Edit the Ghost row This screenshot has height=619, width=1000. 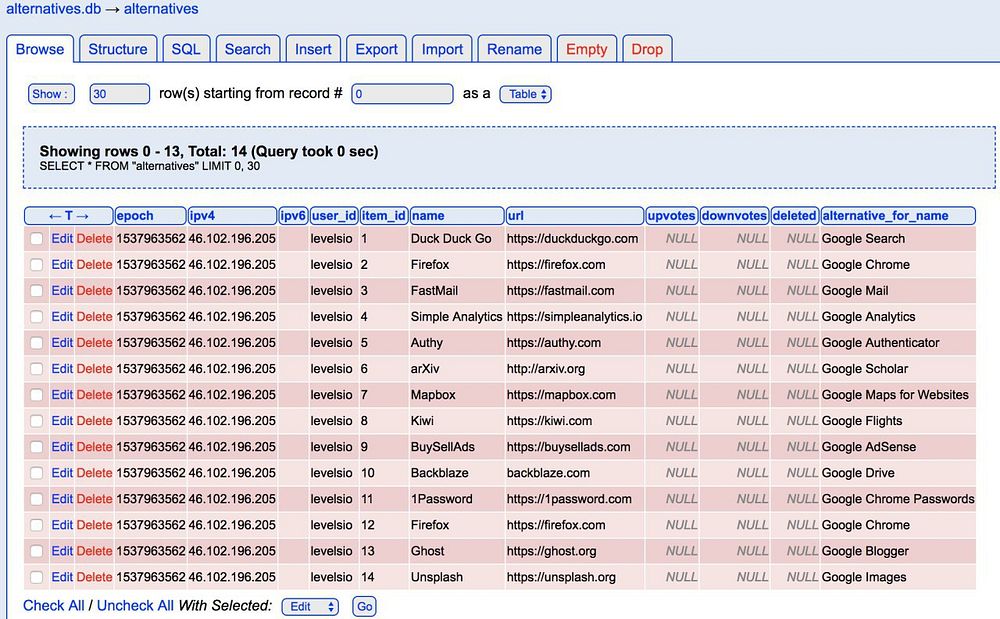[62, 551]
